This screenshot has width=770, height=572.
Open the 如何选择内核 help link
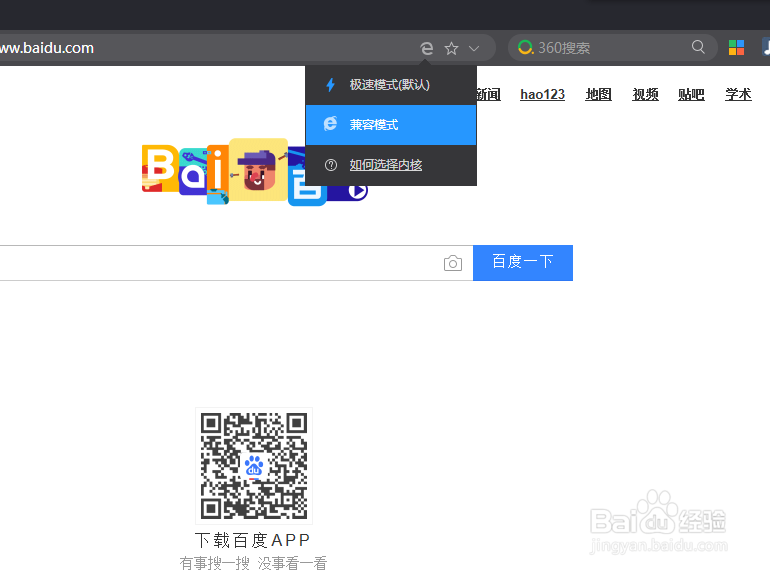pos(385,165)
